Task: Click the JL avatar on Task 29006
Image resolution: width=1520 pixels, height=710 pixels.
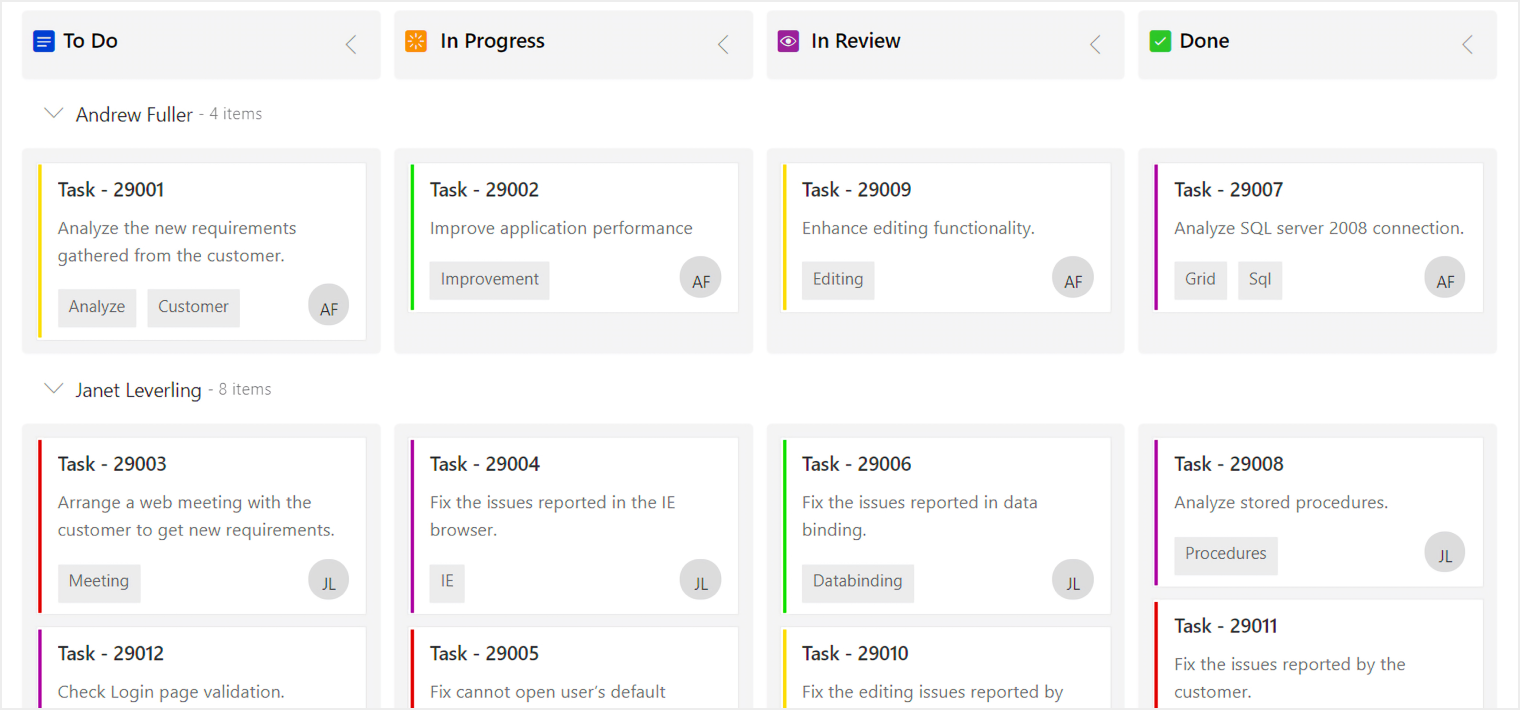Action: tap(1073, 581)
